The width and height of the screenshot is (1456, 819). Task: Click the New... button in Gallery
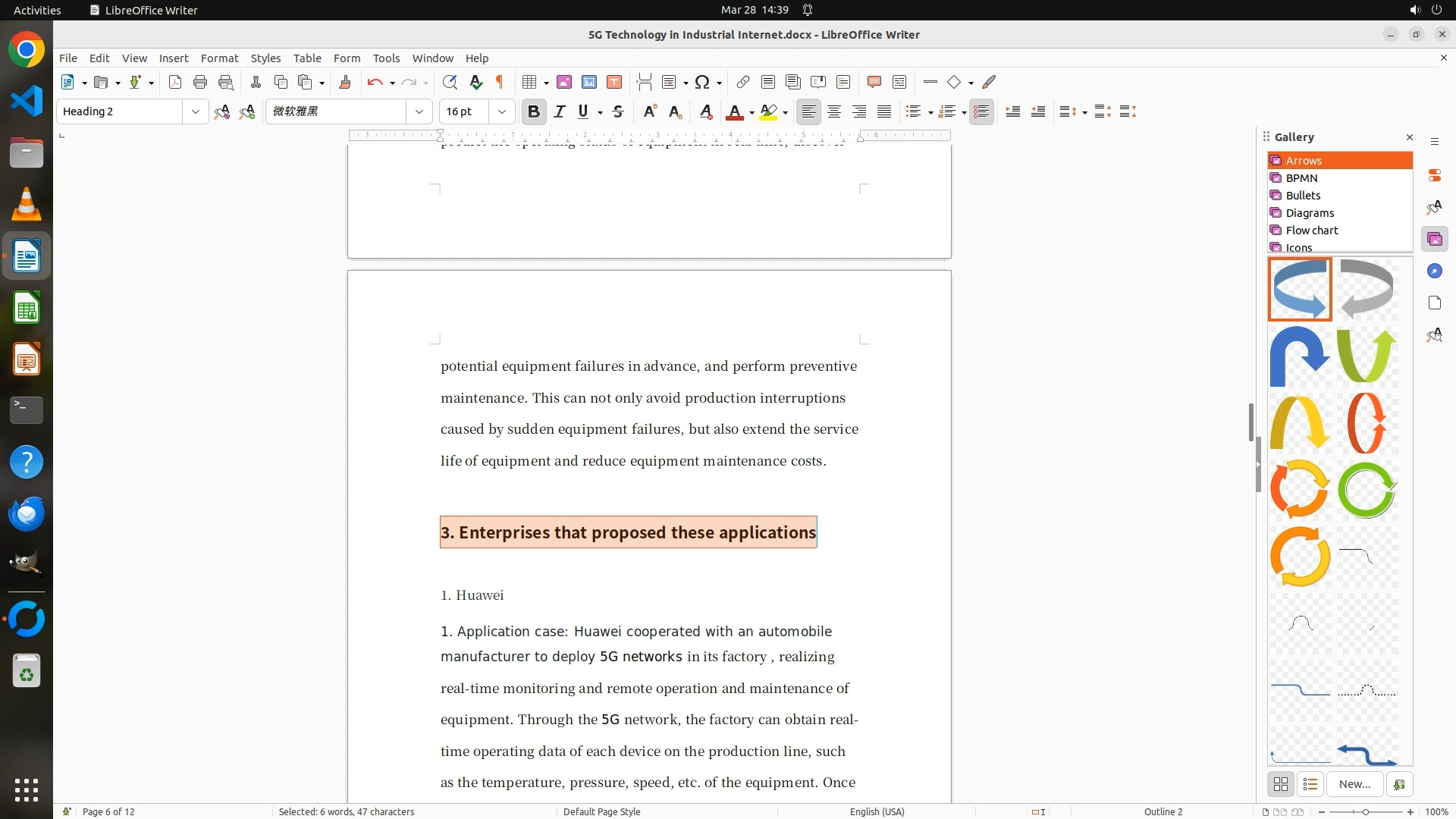click(x=1354, y=784)
